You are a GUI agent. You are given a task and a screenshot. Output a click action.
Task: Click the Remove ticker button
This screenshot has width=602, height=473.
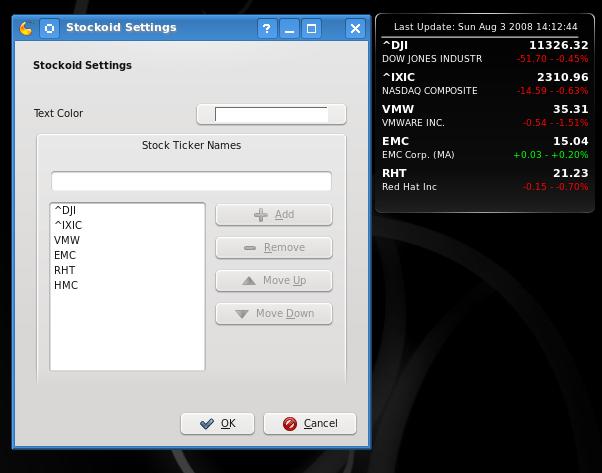(x=274, y=248)
